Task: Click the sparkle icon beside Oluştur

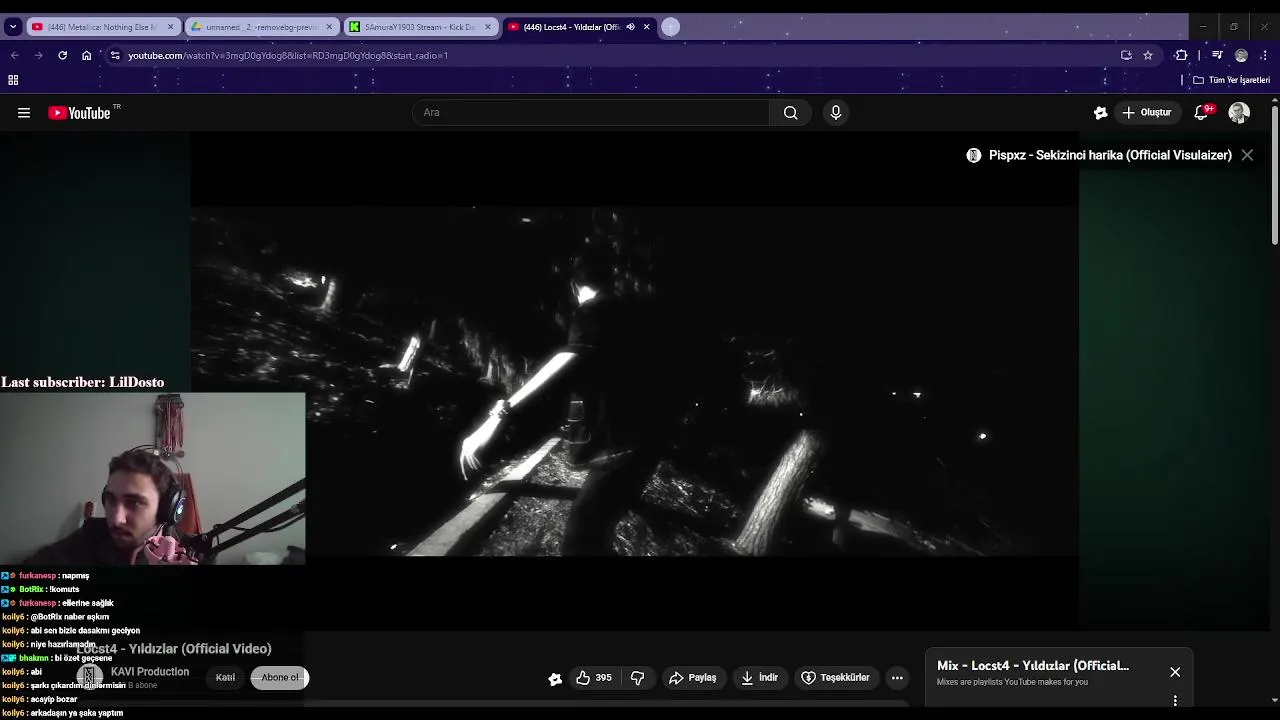Action: click(1101, 113)
